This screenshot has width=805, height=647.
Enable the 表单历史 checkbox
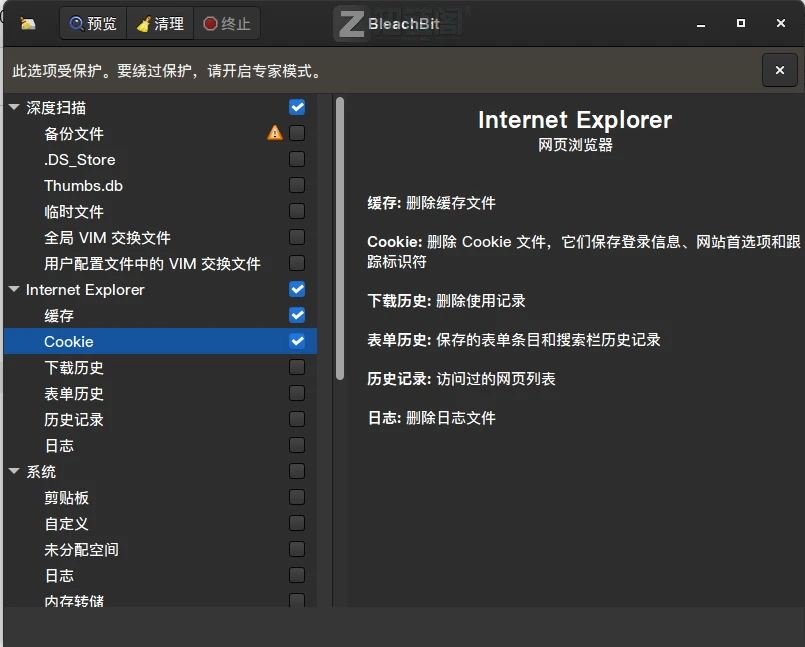click(297, 393)
